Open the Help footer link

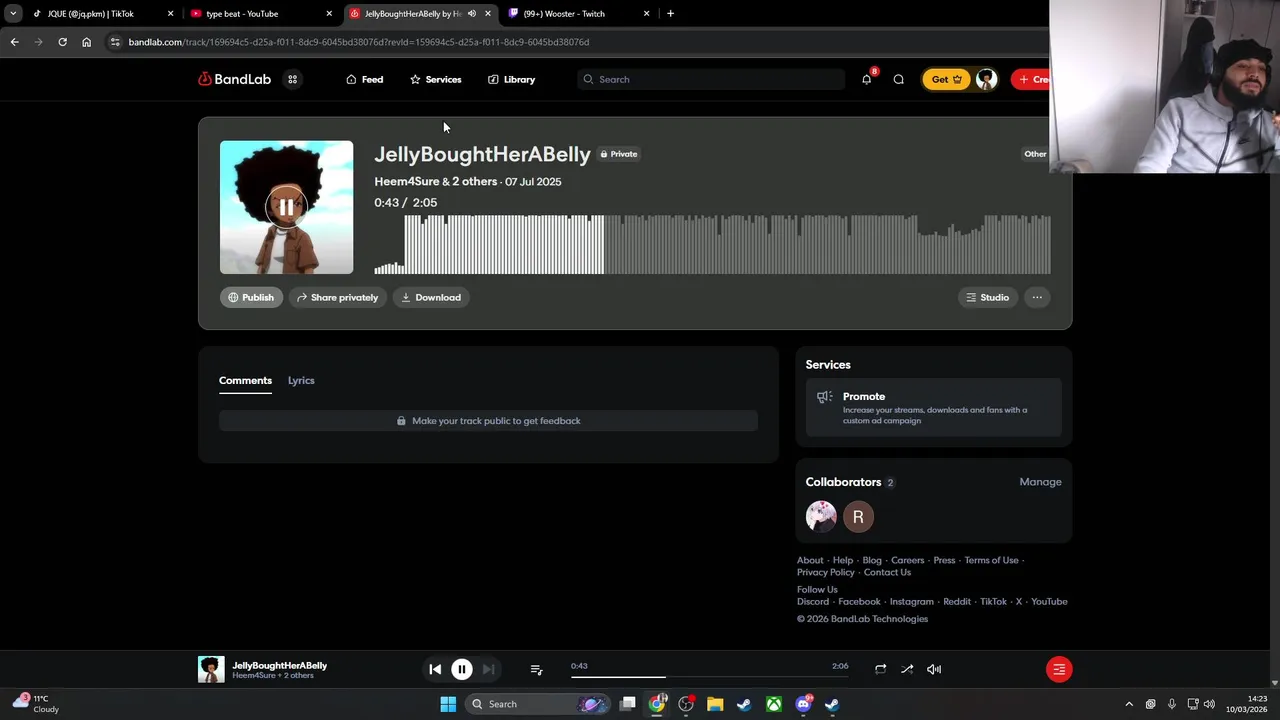[843, 560]
